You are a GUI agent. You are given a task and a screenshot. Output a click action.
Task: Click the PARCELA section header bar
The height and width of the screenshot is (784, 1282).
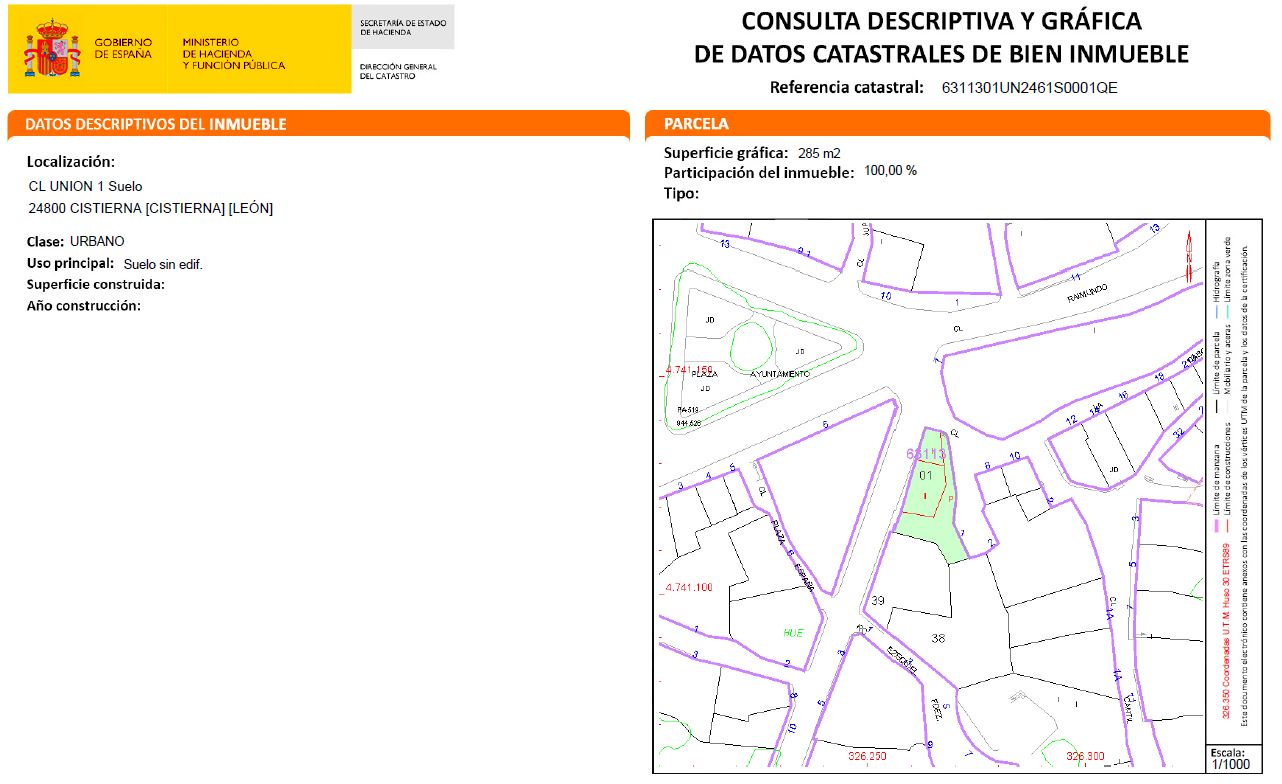[x=958, y=124]
